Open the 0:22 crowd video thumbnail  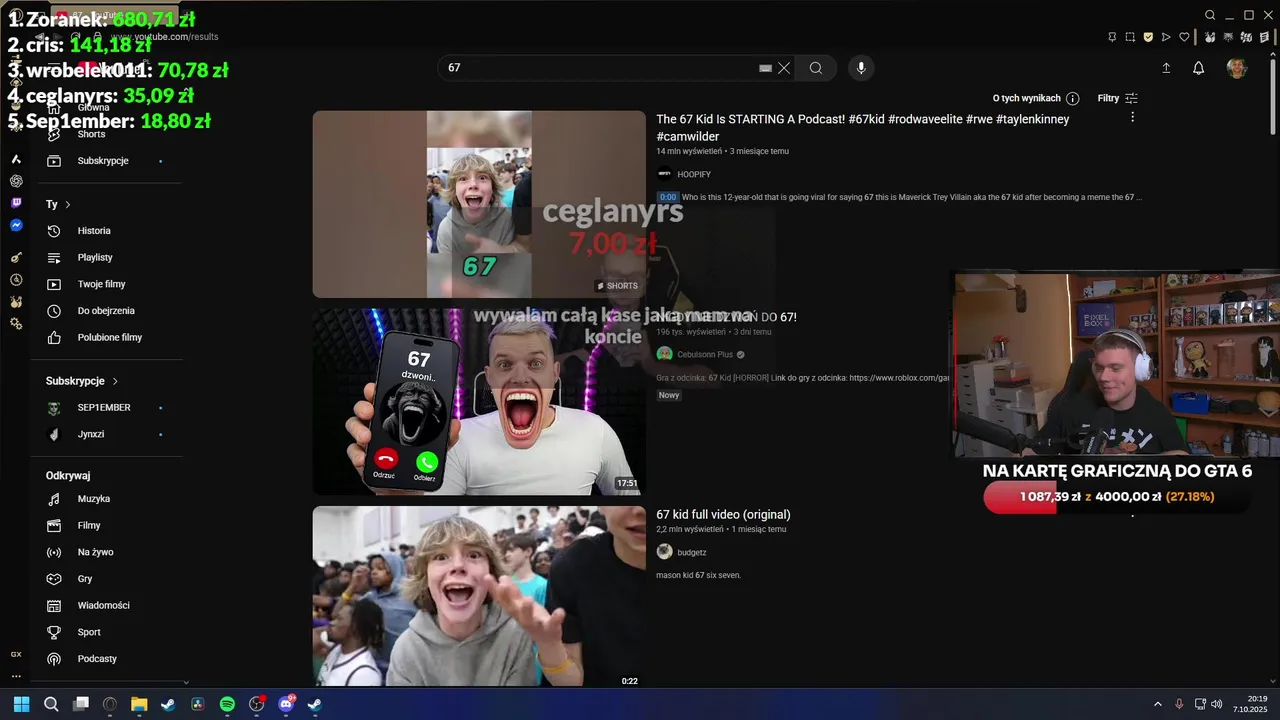coord(479,597)
